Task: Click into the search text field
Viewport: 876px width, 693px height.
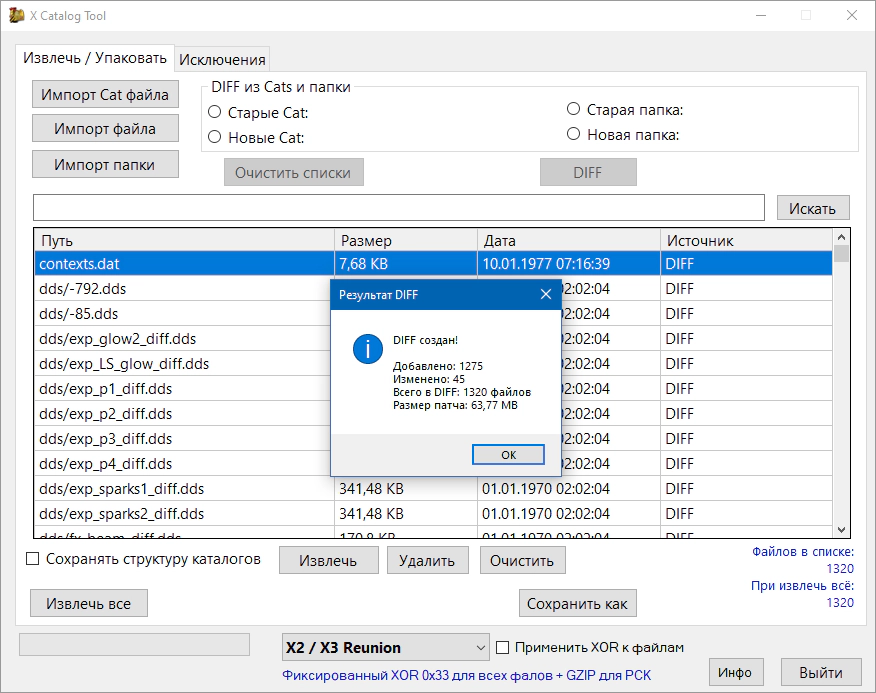Action: (x=400, y=208)
